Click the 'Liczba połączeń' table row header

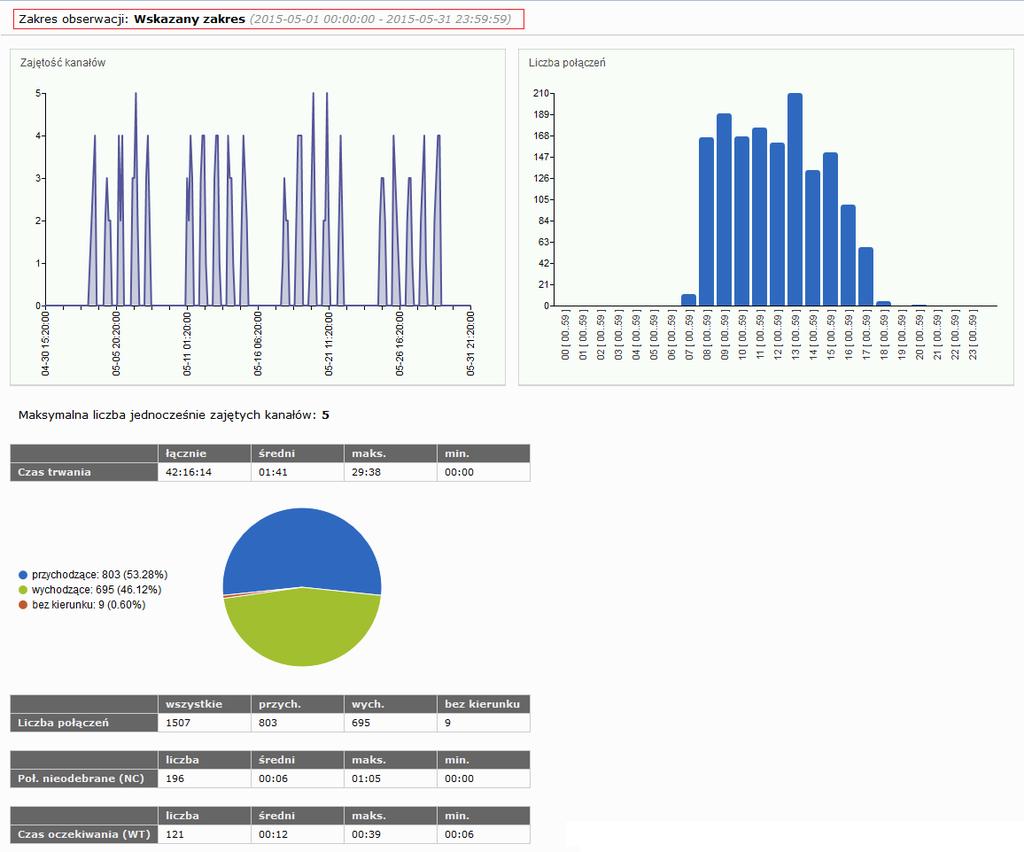(x=84, y=723)
